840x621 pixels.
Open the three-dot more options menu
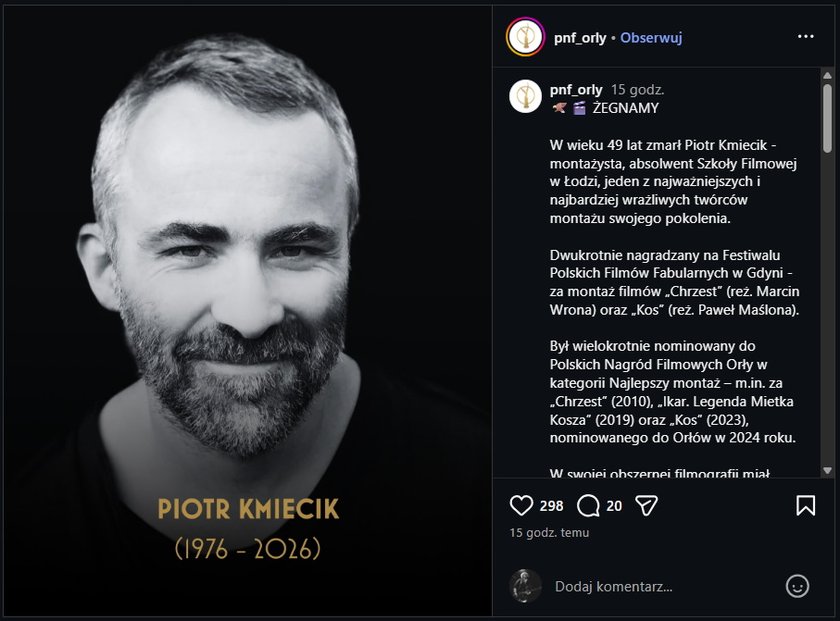805,37
